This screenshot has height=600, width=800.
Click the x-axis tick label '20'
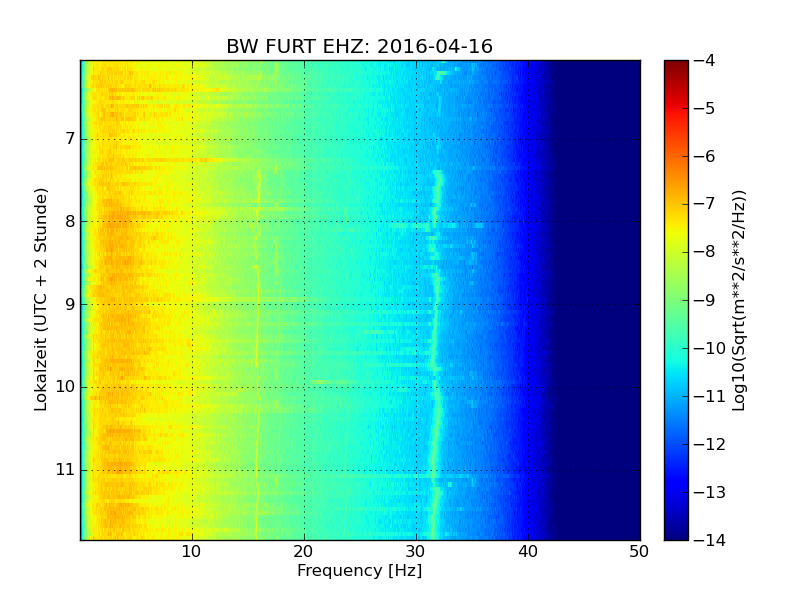point(304,552)
